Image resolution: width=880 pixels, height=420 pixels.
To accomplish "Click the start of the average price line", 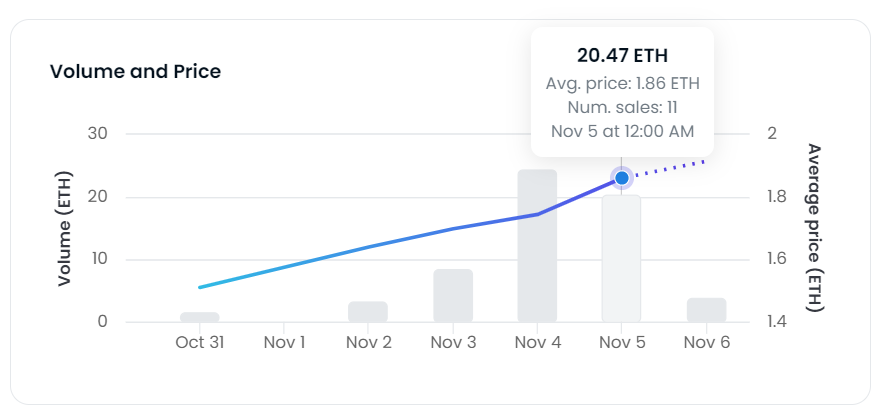I will point(200,287).
